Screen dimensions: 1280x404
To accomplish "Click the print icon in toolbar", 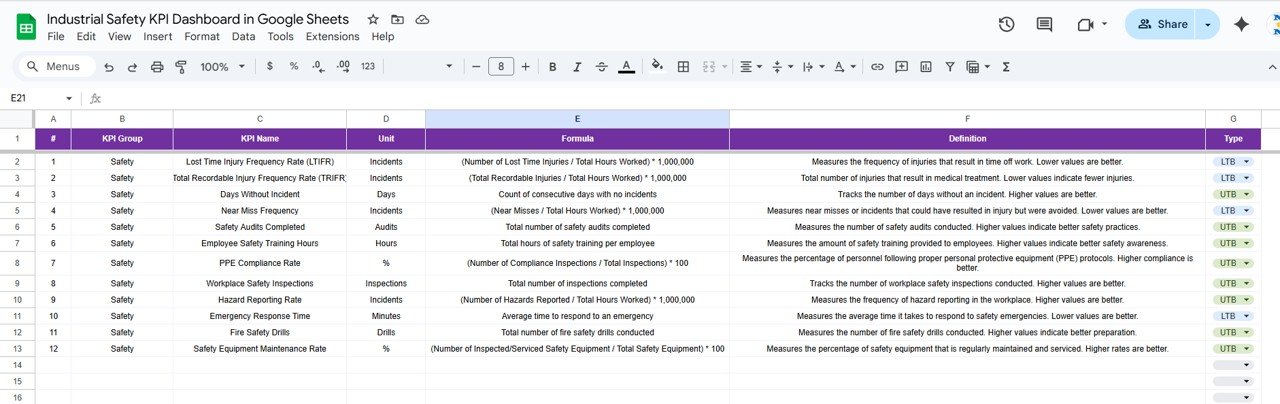I will click(x=157, y=67).
